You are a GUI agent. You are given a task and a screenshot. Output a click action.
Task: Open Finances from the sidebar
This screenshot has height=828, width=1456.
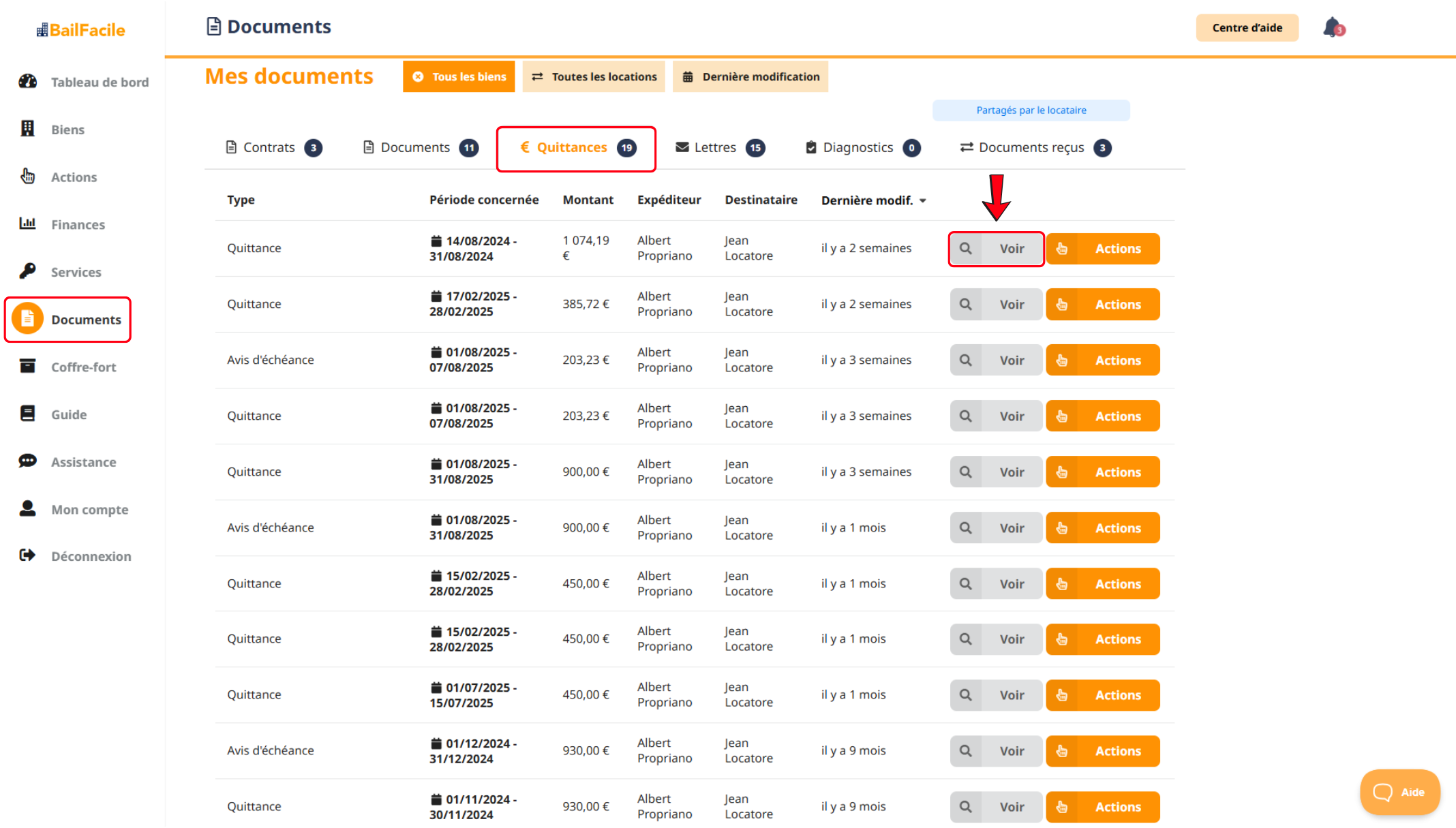77,225
